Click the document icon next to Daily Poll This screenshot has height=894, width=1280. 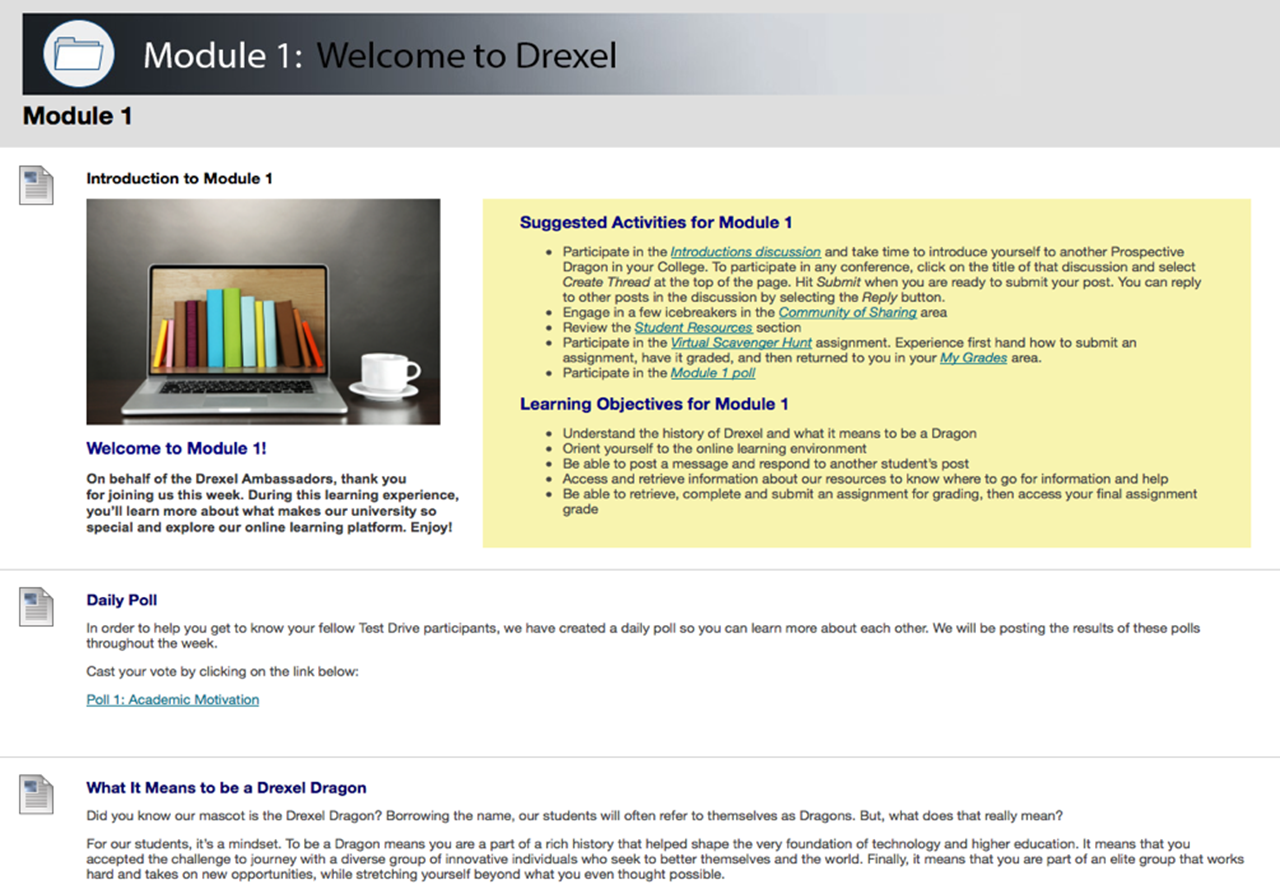[x=36, y=605]
